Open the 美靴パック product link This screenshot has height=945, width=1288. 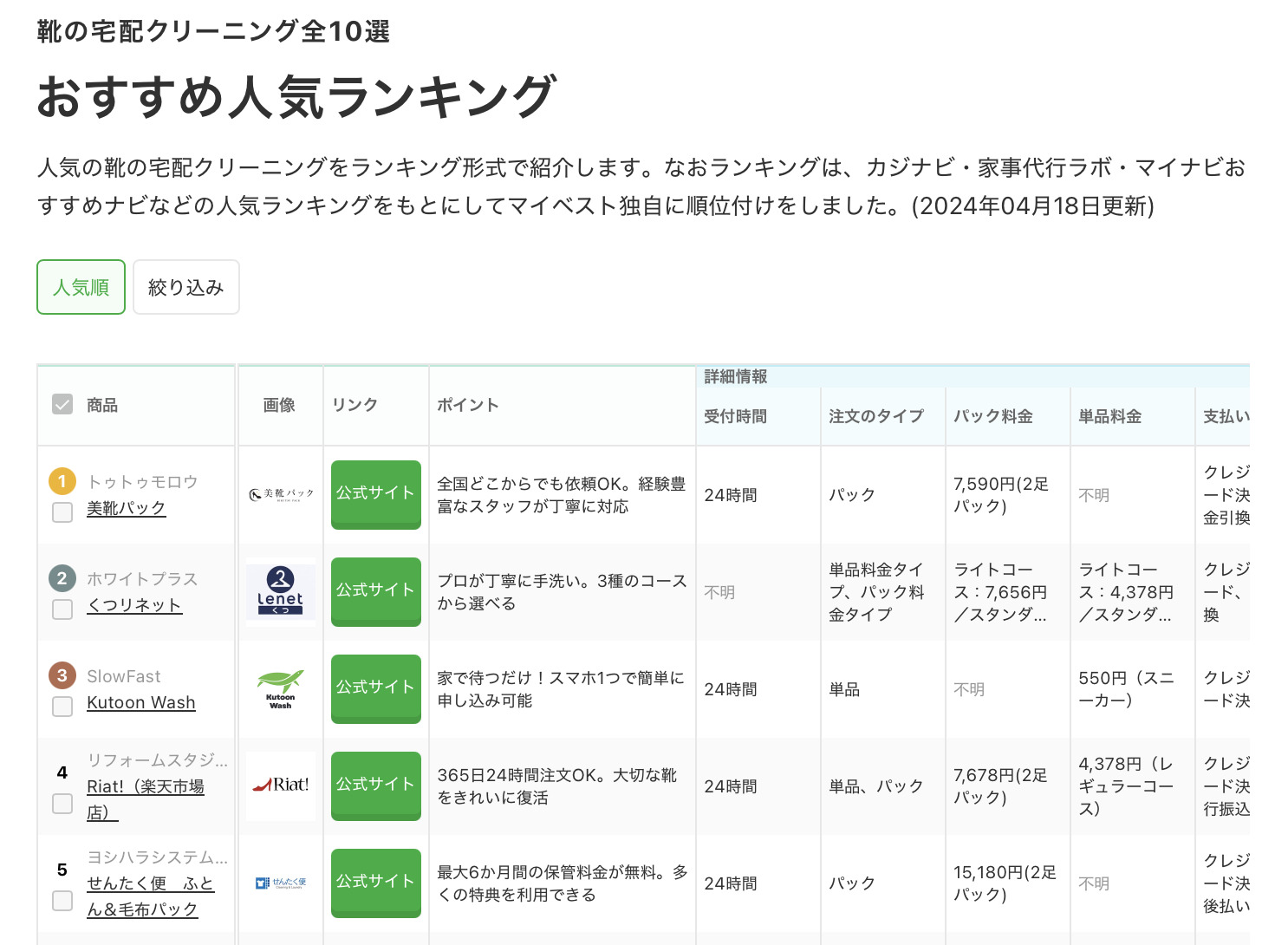126,508
